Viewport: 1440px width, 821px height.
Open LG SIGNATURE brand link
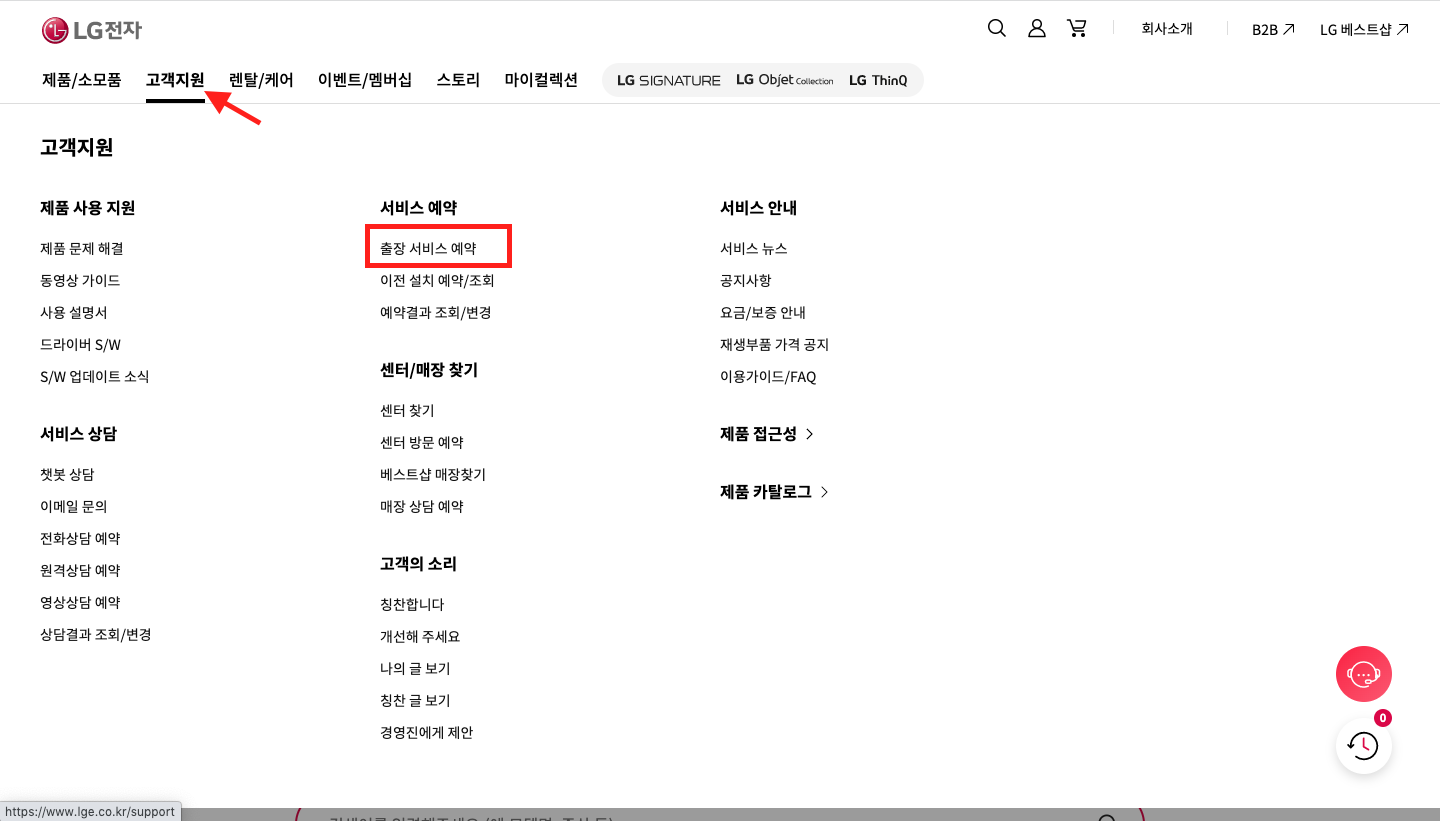coord(668,80)
